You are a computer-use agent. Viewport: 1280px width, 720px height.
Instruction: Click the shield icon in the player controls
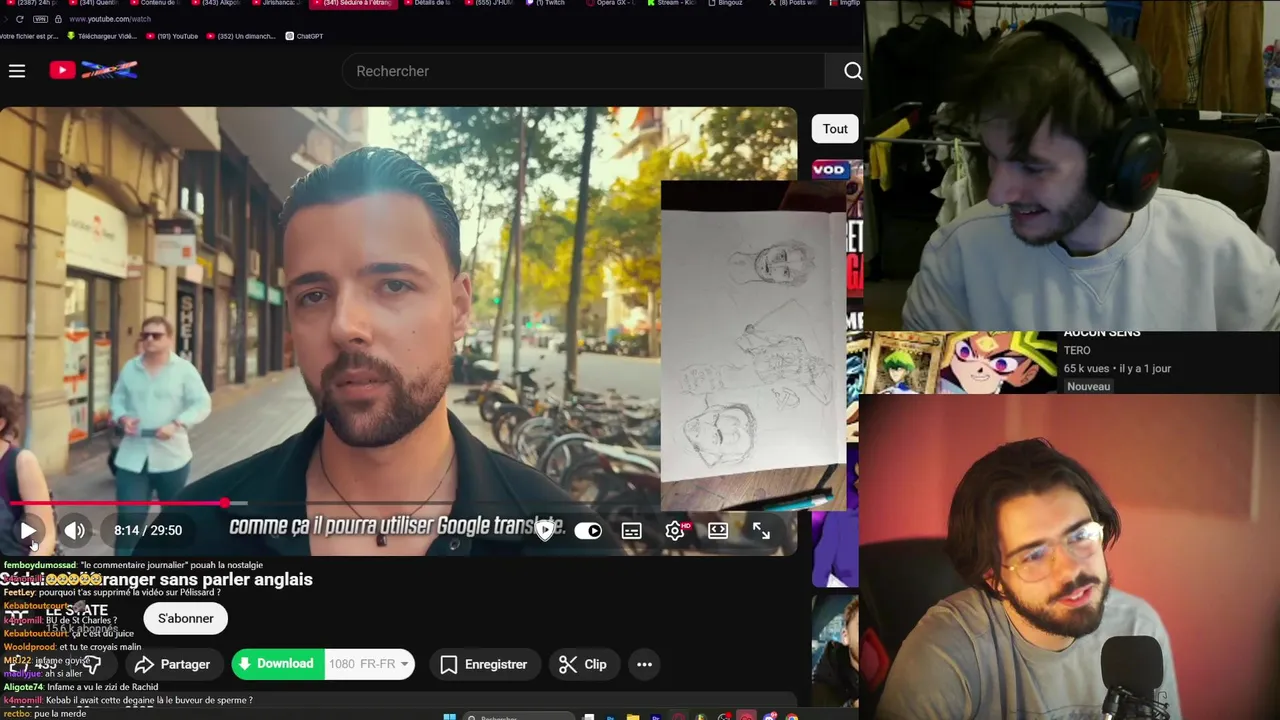(x=545, y=531)
